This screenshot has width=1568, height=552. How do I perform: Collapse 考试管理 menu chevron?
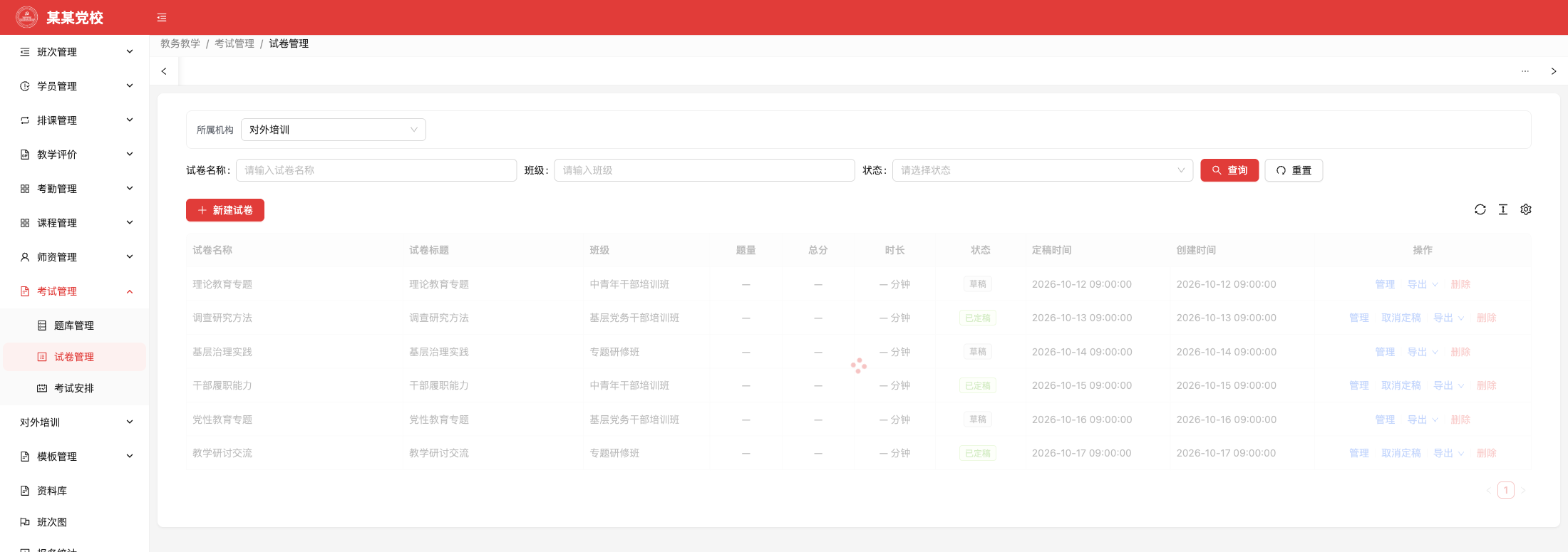130,291
